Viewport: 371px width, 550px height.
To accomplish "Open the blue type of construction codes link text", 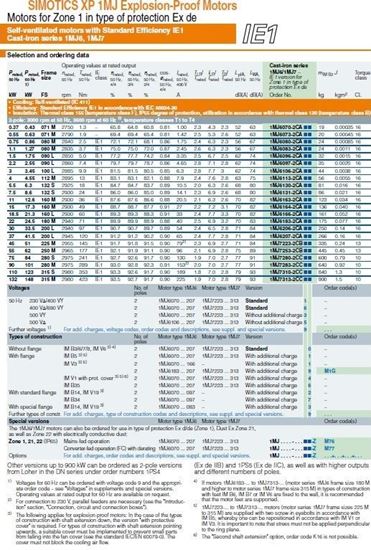I will 173,414.
